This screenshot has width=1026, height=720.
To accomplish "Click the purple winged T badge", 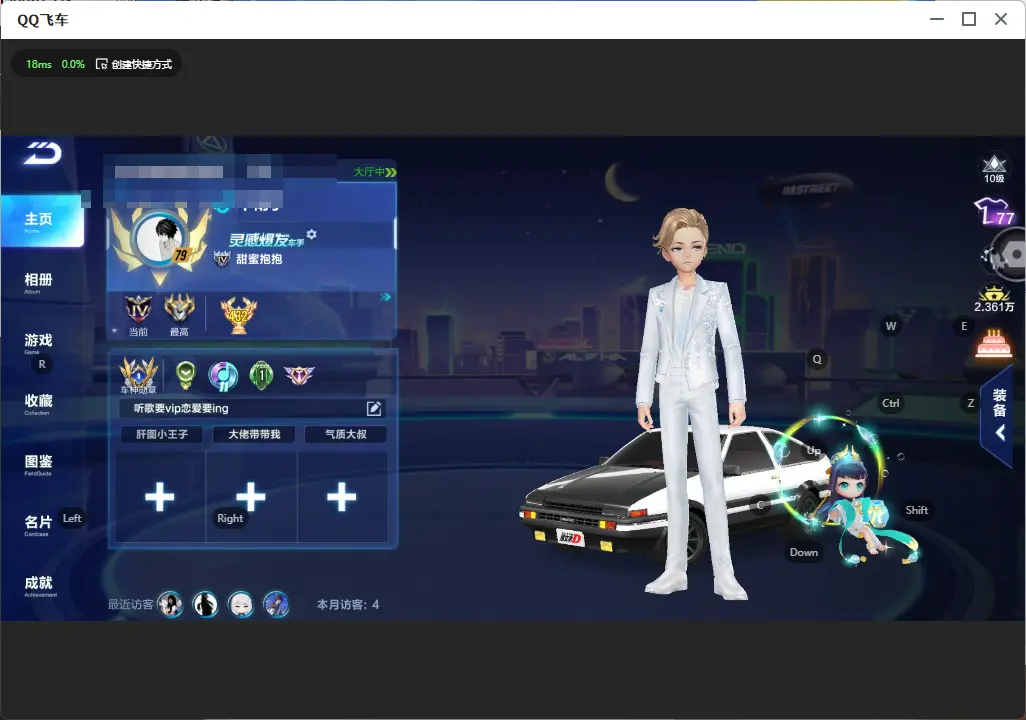I will [x=299, y=375].
